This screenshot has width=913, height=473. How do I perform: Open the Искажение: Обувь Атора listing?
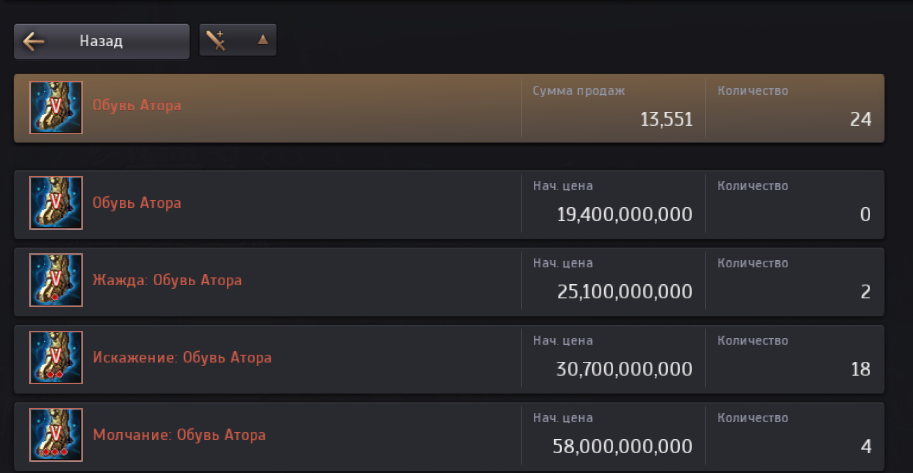click(449, 359)
